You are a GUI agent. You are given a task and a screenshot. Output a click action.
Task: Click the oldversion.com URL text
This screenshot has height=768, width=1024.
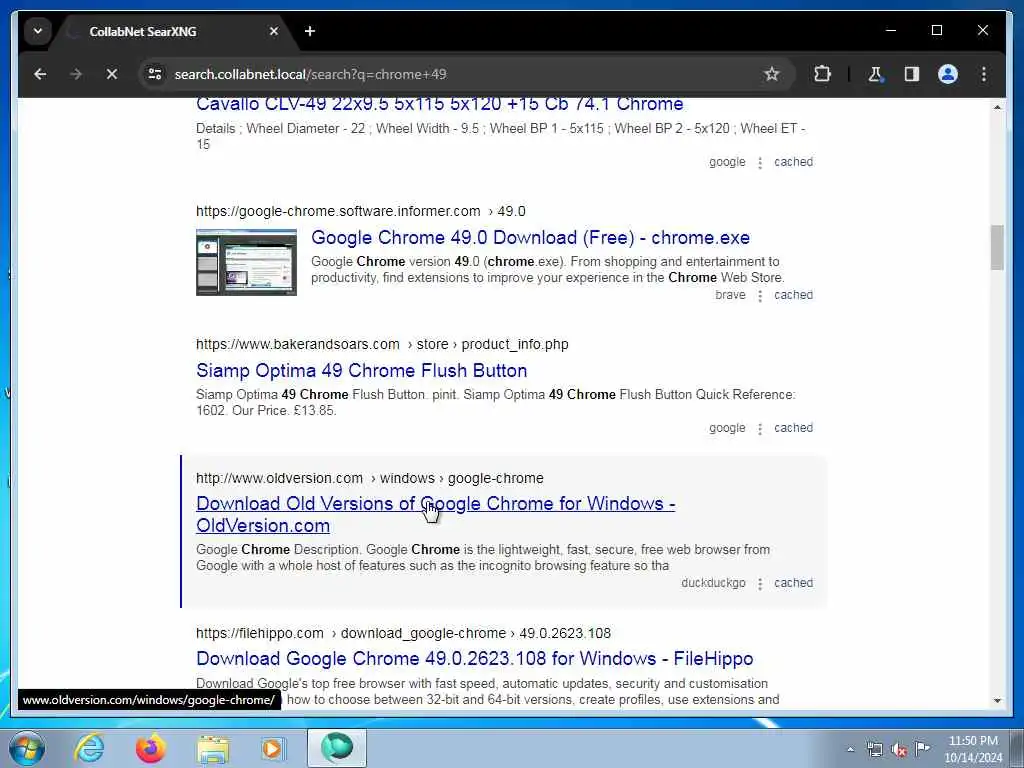click(x=370, y=478)
